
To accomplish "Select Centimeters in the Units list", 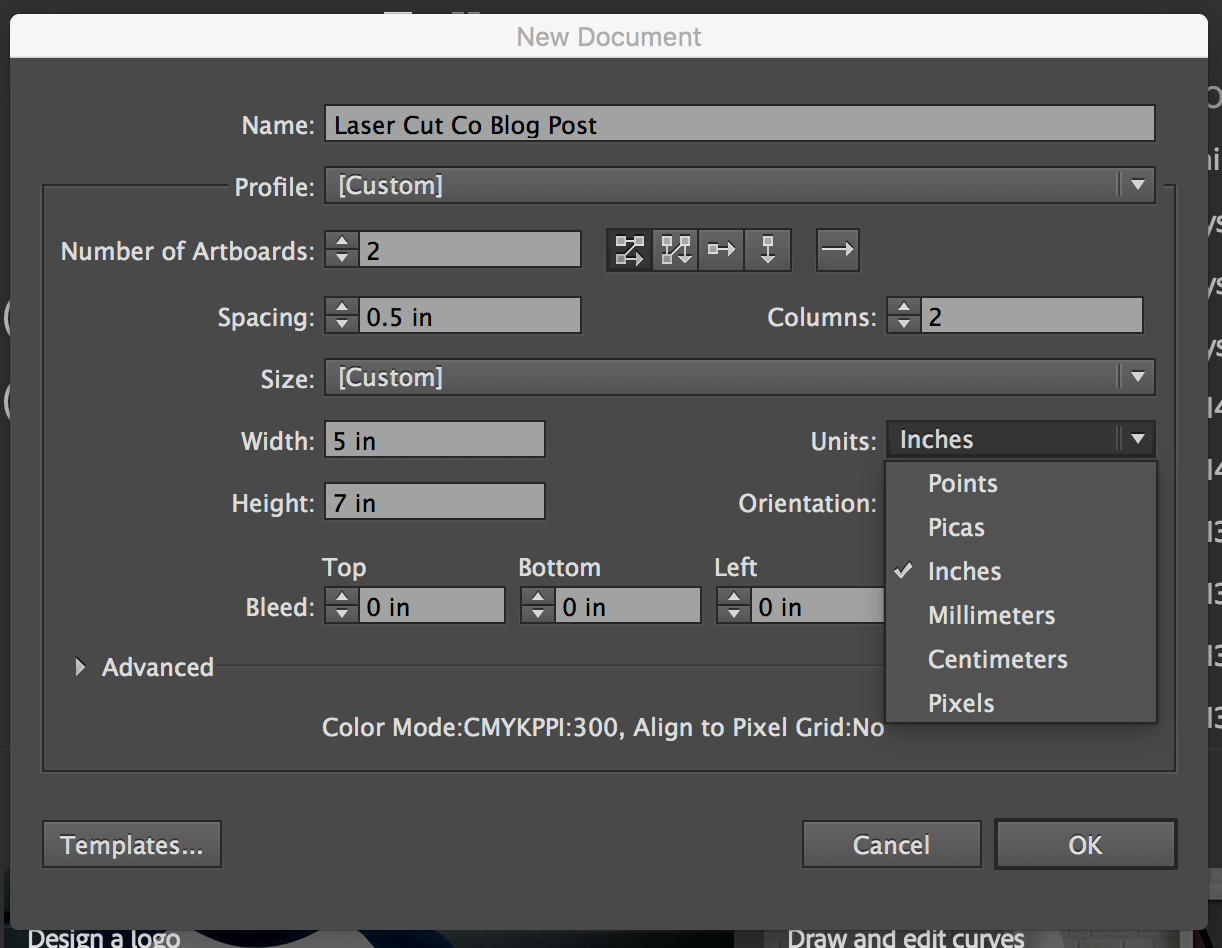I will tap(1021, 659).
